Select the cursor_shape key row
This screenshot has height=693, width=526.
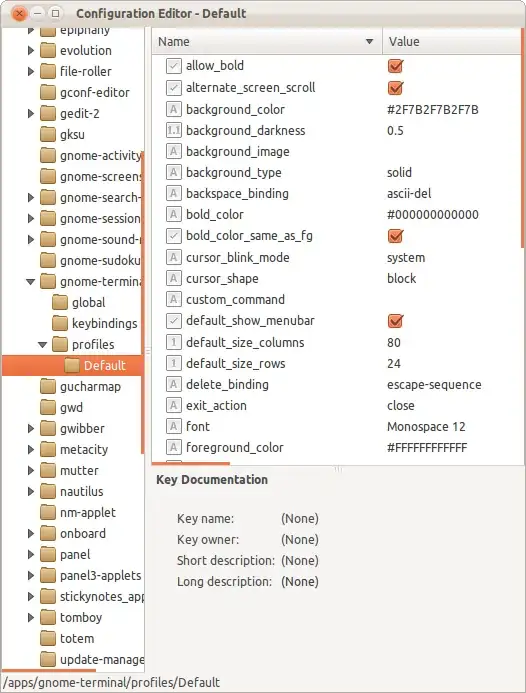(x=336, y=278)
